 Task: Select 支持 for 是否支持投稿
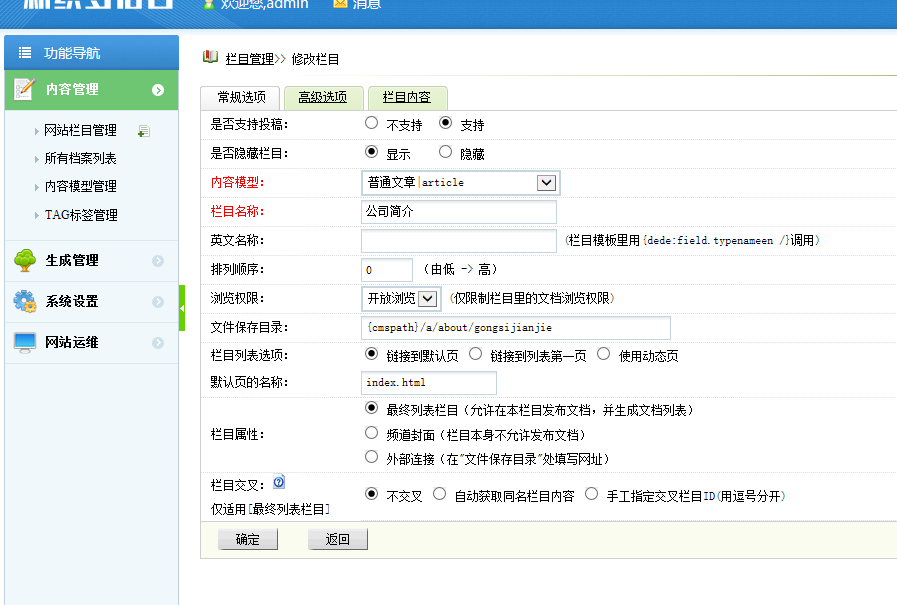click(445, 123)
